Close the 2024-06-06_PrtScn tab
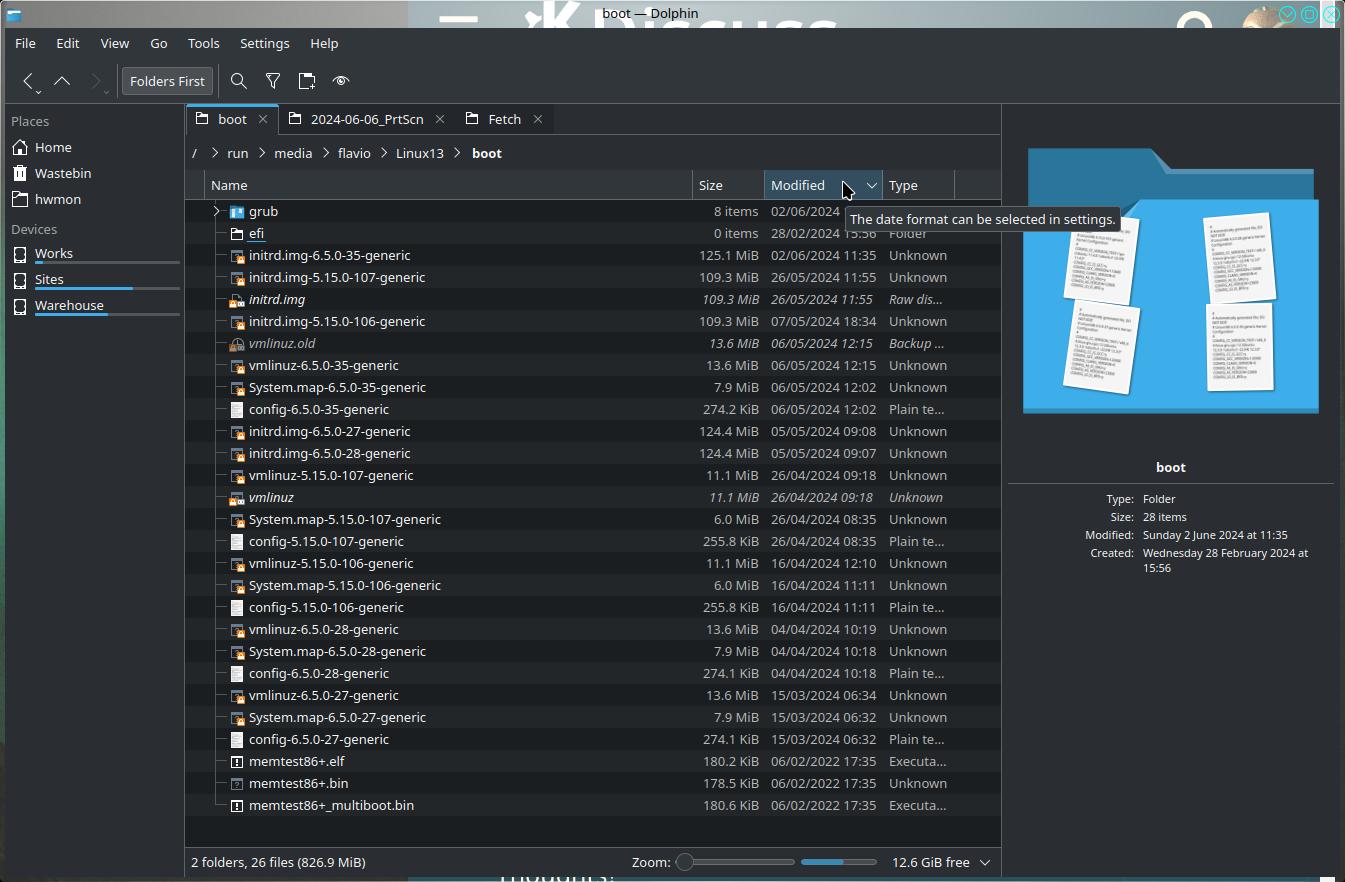Screen dimensions: 1345x882 [440, 119]
